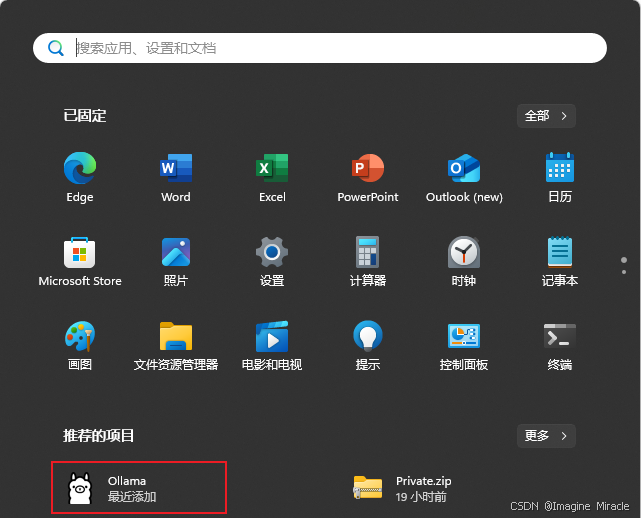This screenshot has width=641, height=518.
Task: Show 全部 all apps
Action: [x=546, y=116]
